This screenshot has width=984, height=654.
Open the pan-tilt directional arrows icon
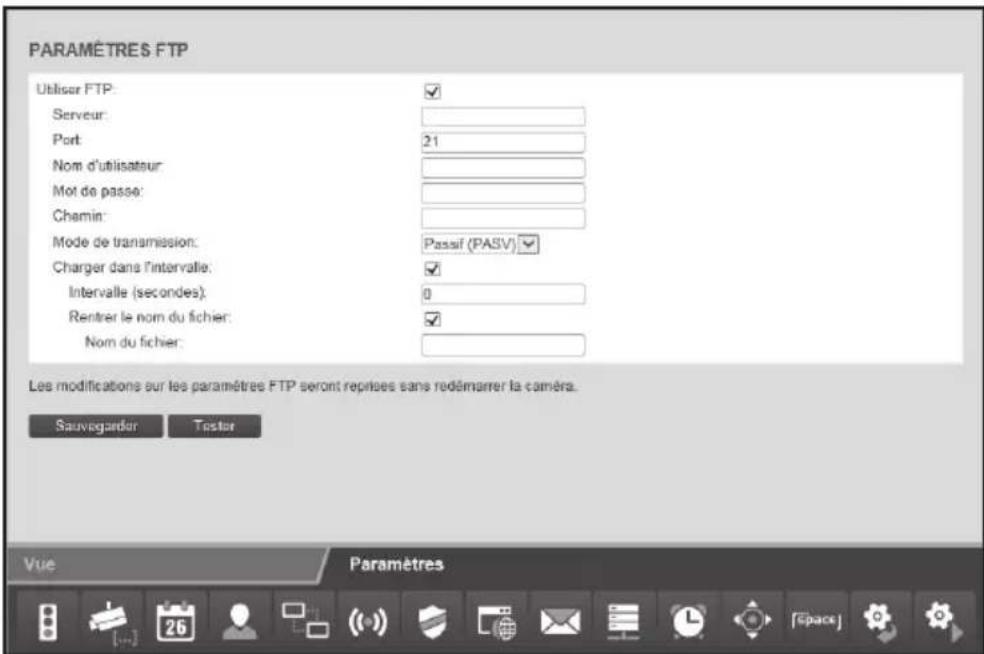click(752, 621)
